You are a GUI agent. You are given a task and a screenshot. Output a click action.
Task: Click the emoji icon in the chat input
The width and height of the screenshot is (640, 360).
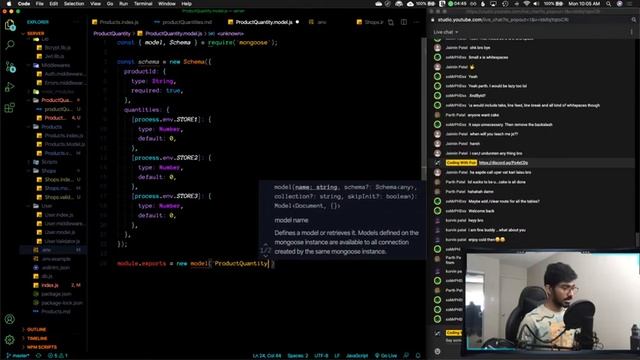click(x=438, y=351)
